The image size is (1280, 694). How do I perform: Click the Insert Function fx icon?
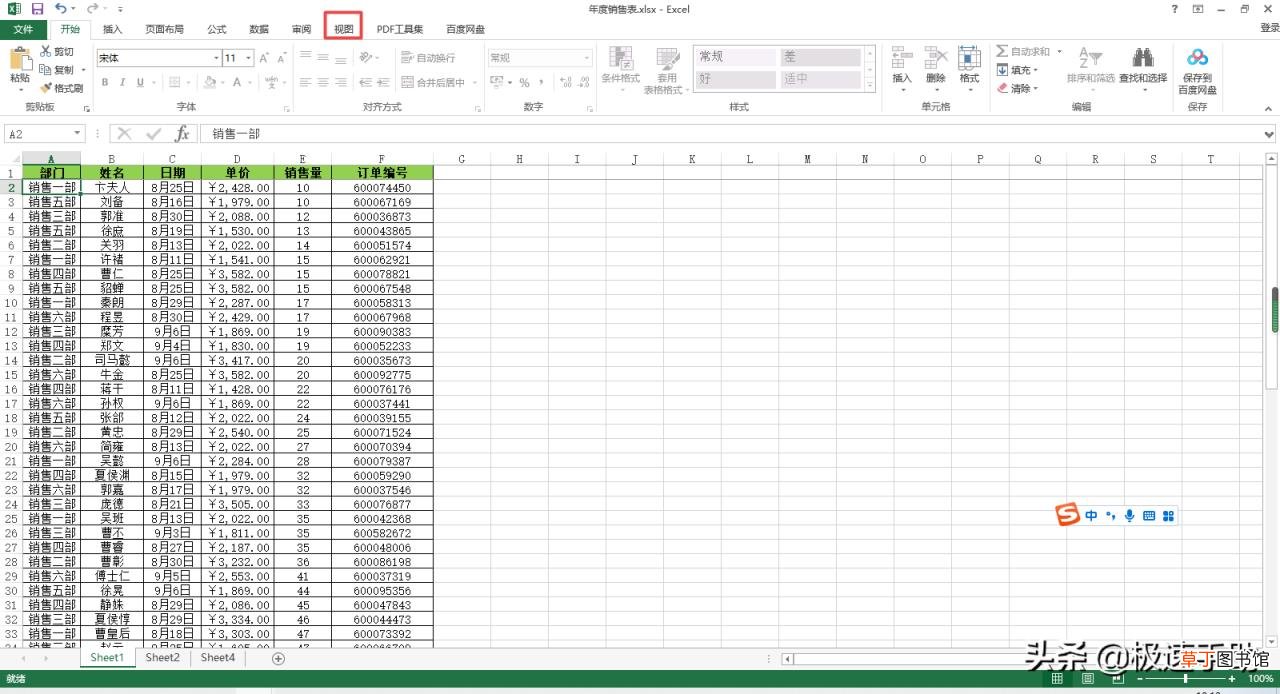click(182, 133)
